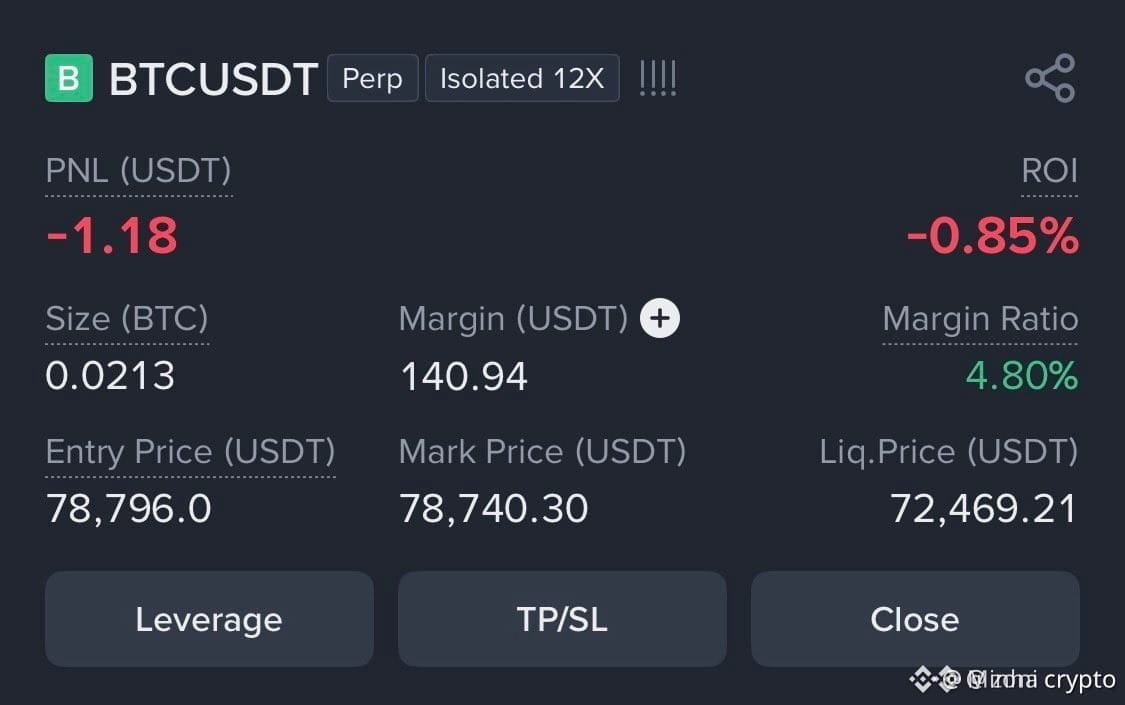1125x705 pixels.
Task: Click the Binance watermark logo
Action: (x=921, y=678)
